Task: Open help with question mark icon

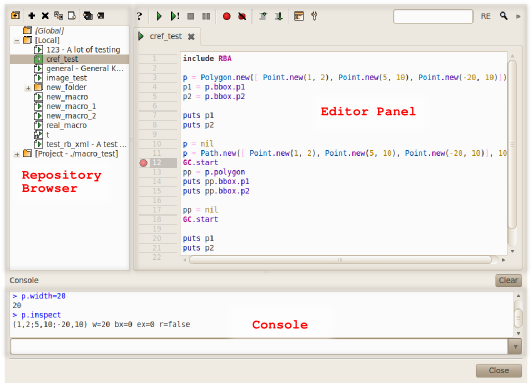Action: pyautogui.click(x=139, y=16)
